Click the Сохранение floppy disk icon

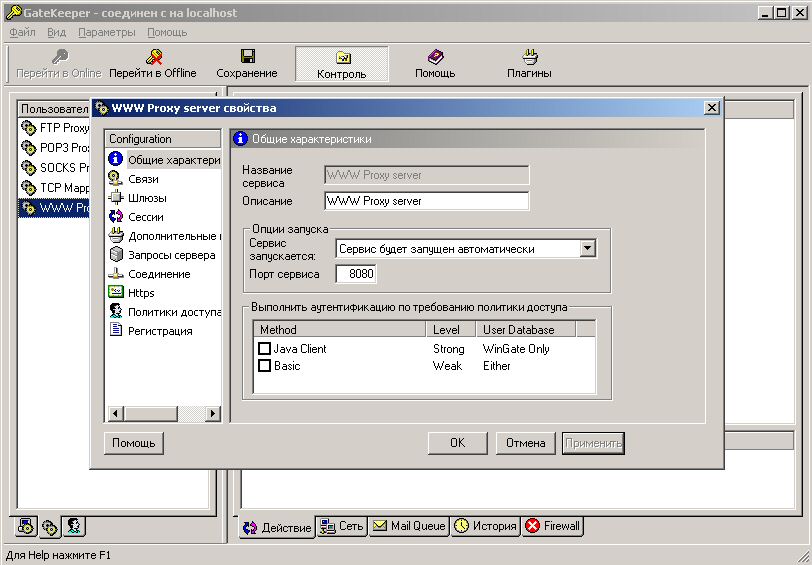[247, 56]
